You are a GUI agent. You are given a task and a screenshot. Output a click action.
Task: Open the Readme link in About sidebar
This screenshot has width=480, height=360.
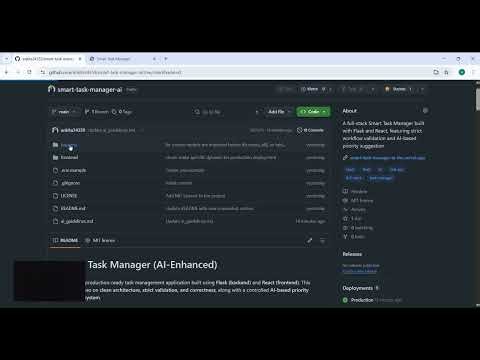pyautogui.click(x=355, y=192)
